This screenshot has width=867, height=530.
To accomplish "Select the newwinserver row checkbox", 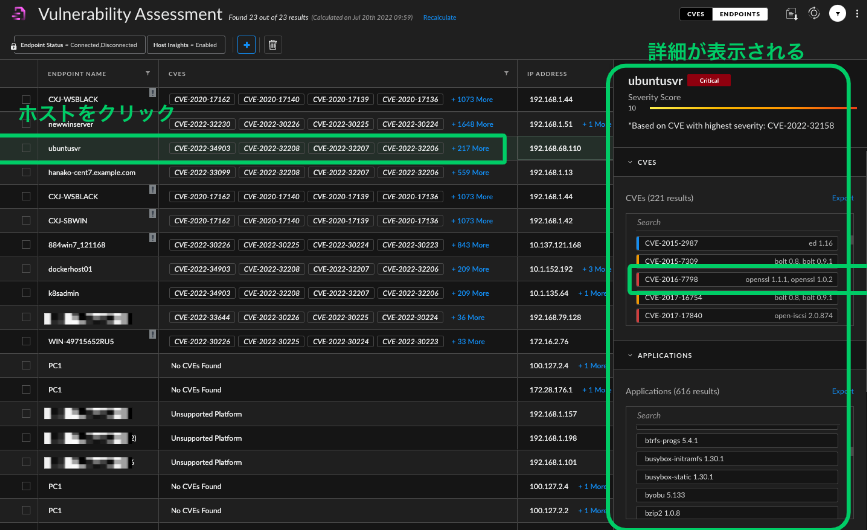I will click(27, 124).
